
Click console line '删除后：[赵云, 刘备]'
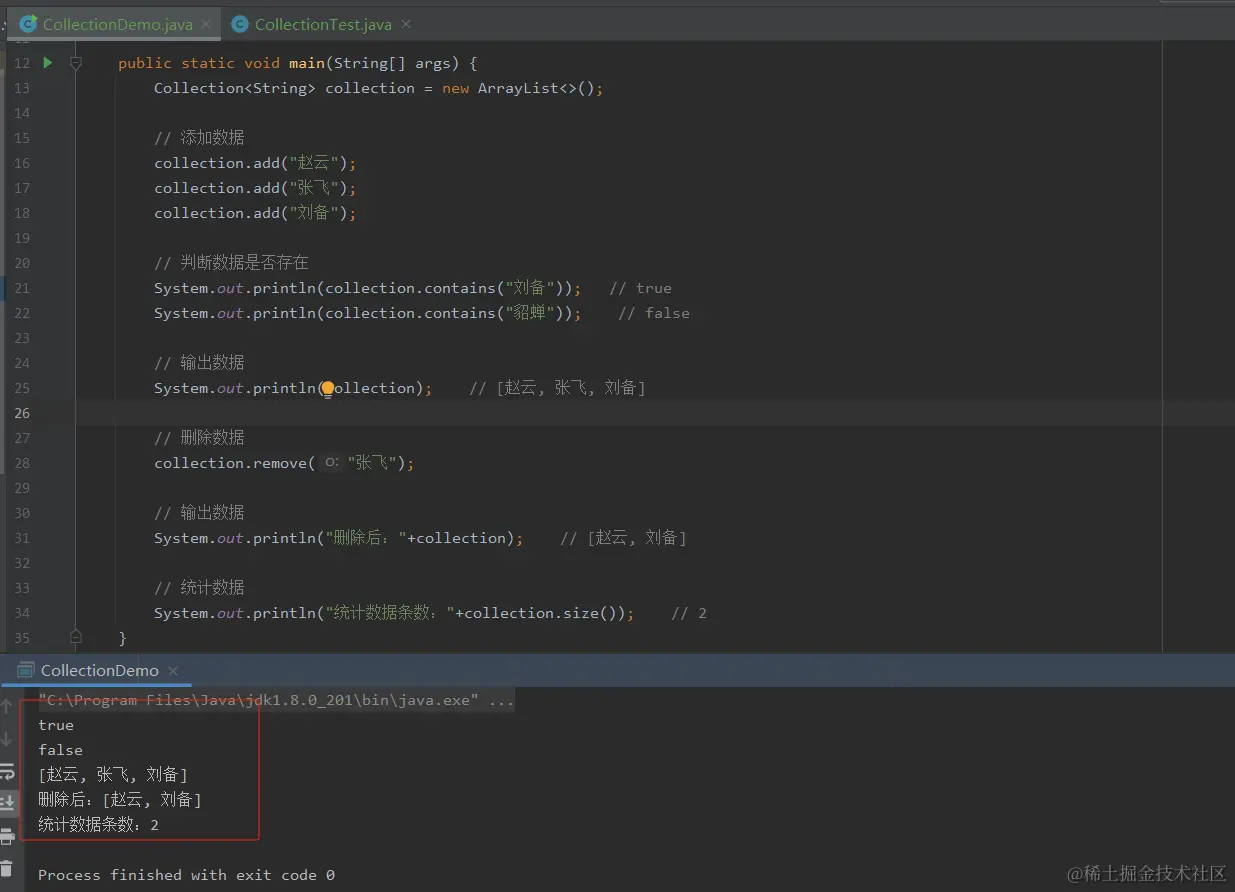(120, 800)
